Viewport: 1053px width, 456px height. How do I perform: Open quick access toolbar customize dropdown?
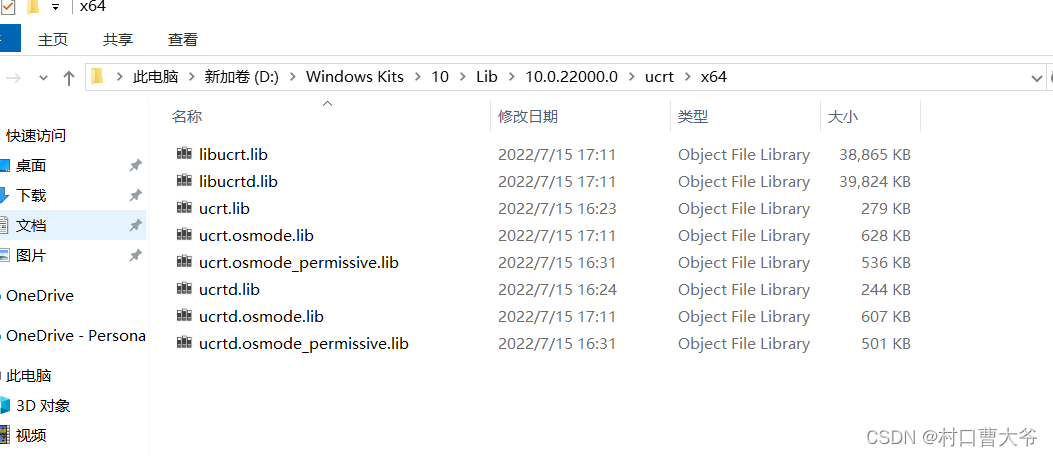[54, 7]
